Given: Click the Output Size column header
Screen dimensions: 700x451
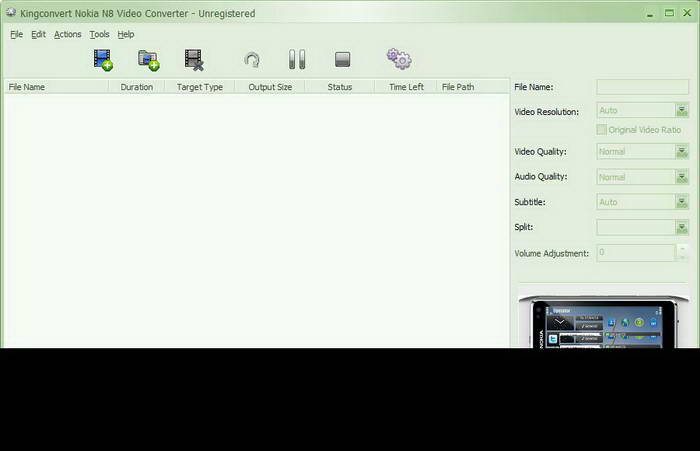Looking at the screenshot, I should pos(270,87).
